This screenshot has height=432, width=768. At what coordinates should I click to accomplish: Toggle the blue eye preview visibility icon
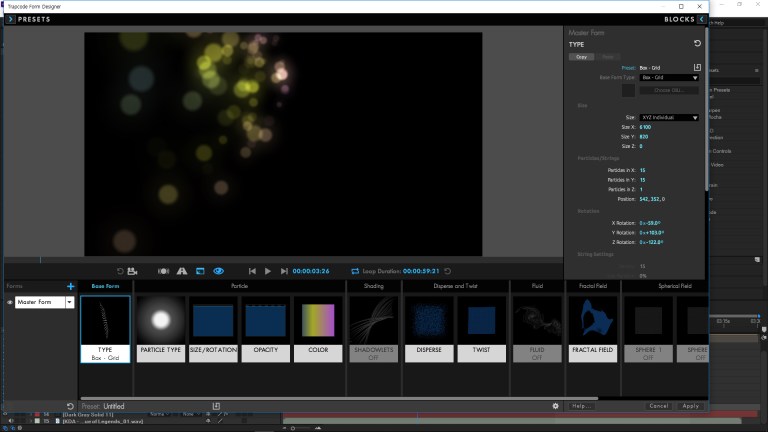coord(218,271)
